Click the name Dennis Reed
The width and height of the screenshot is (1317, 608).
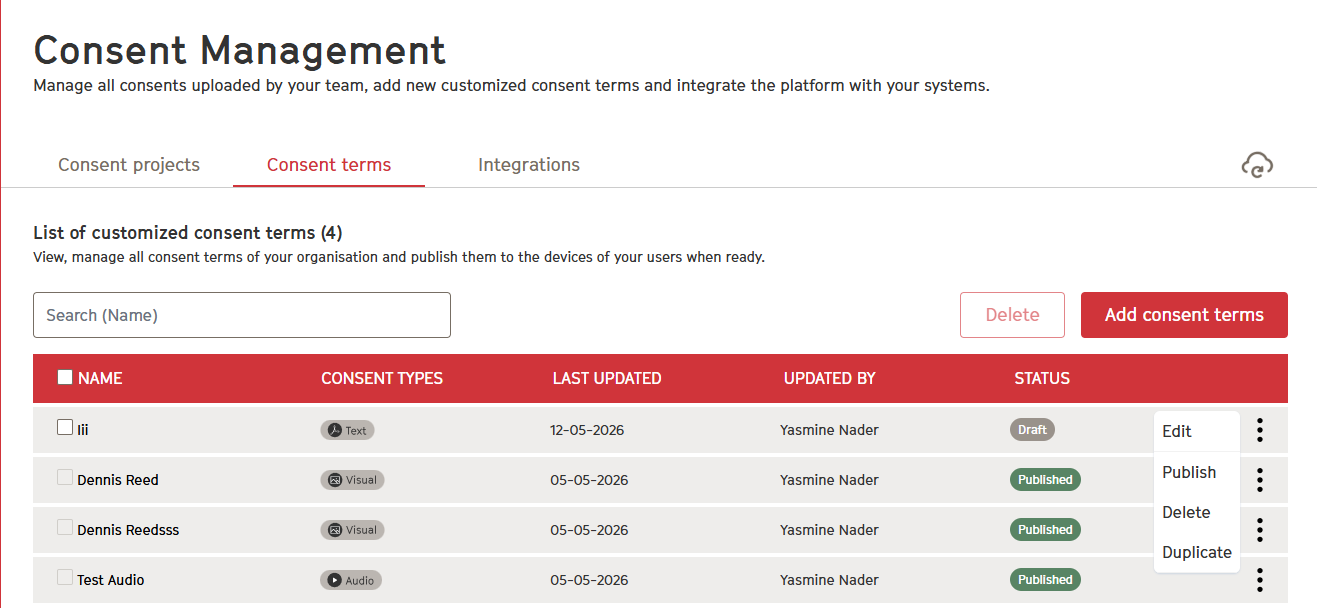(x=118, y=480)
